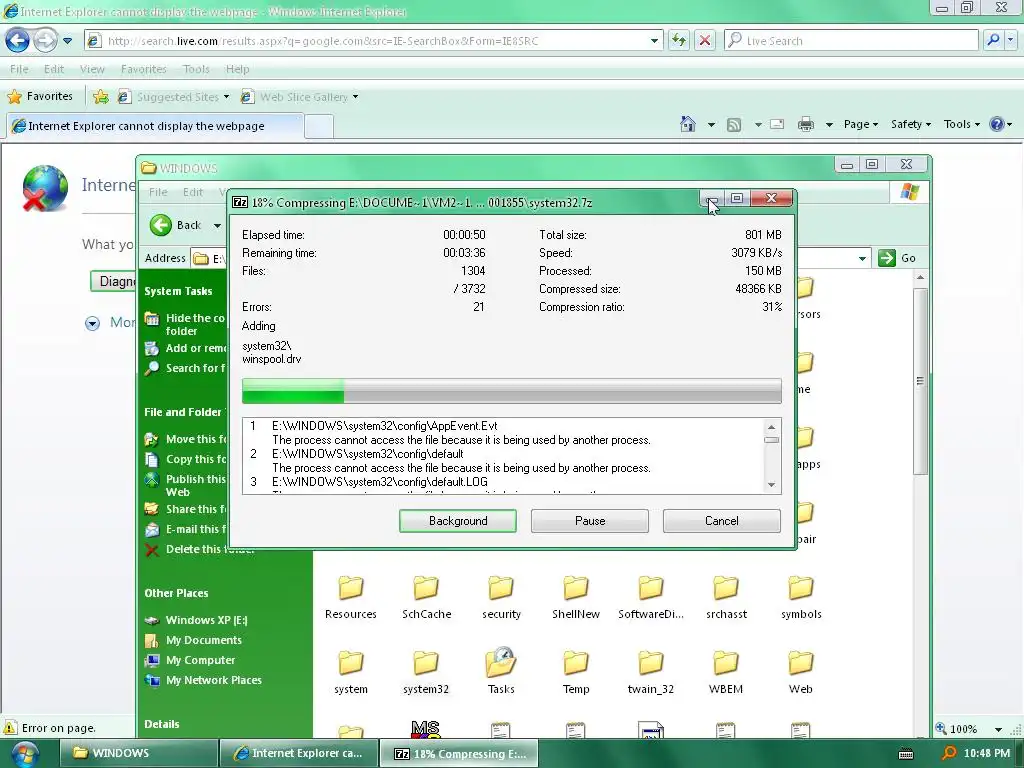Expand the Suggested Sites dropdown

[x=226, y=97]
